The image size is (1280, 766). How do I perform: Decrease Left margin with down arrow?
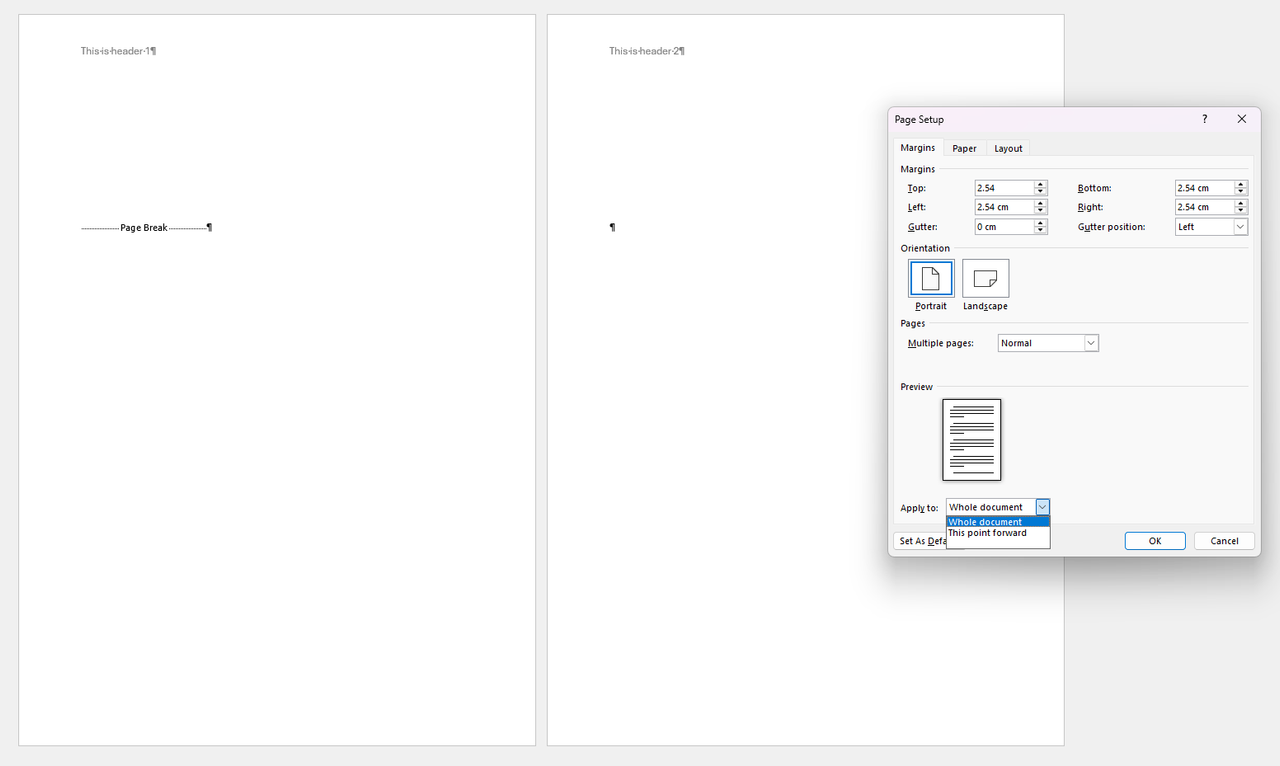[x=1041, y=211]
